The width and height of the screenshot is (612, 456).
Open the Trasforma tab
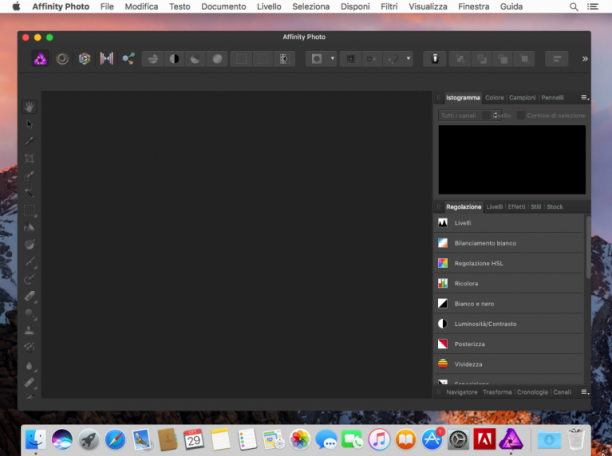tap(497, 392)
